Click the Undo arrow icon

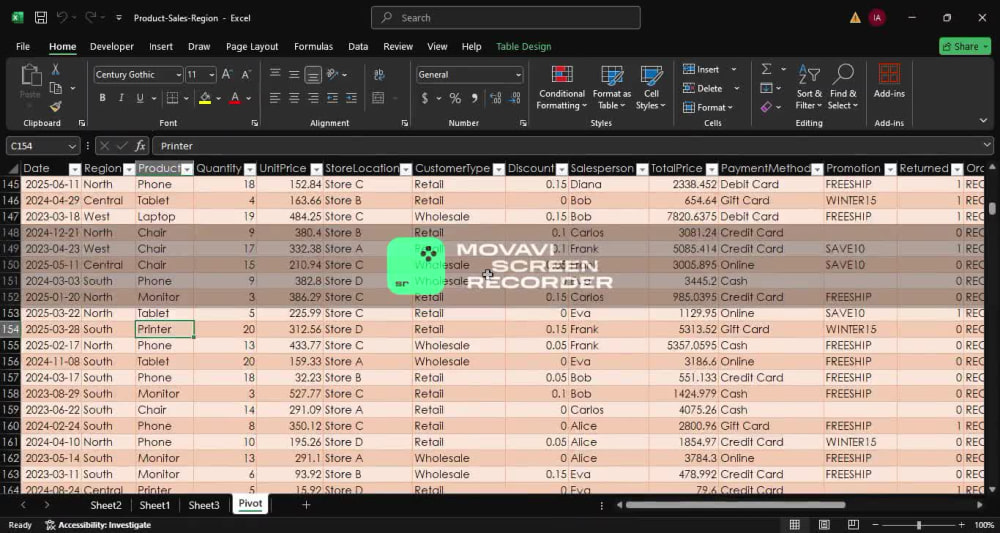pos(62,18)
